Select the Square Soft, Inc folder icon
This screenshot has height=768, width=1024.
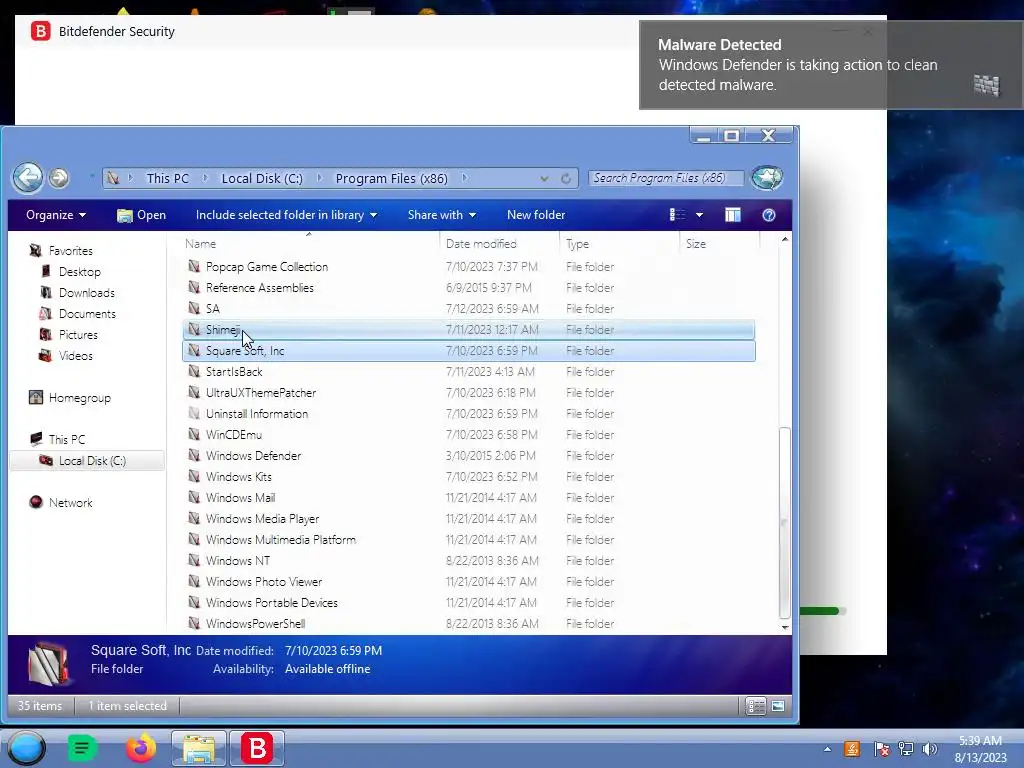[194, 350]
